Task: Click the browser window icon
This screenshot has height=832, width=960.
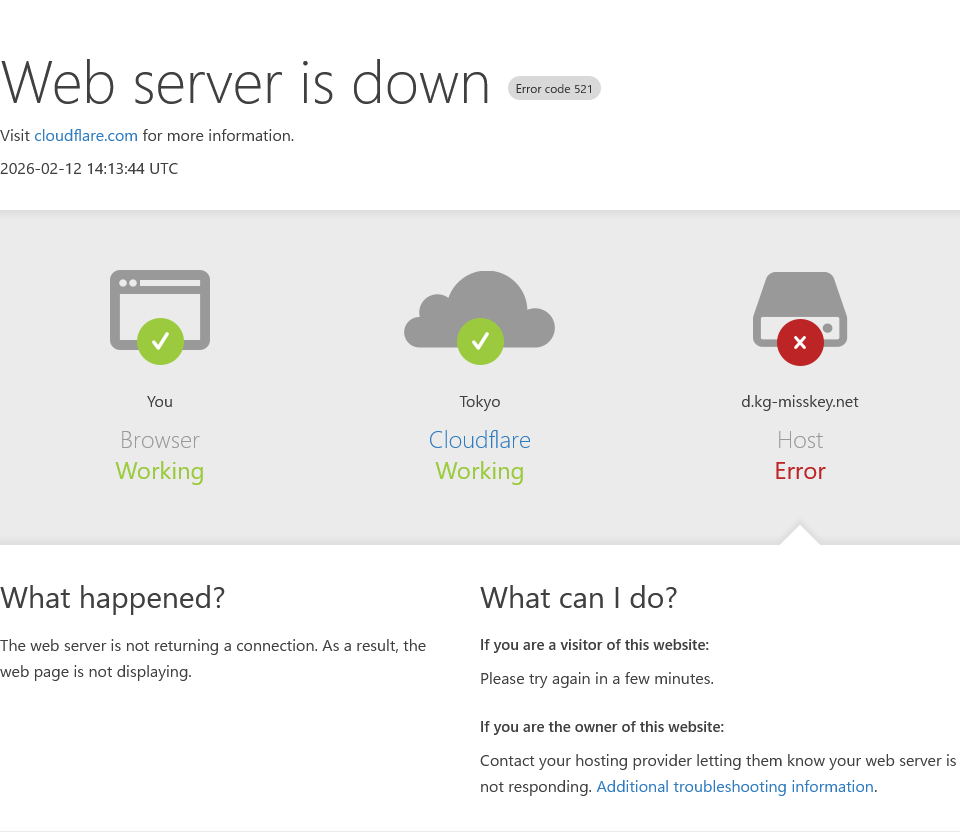Action: [x=160, y=298]
